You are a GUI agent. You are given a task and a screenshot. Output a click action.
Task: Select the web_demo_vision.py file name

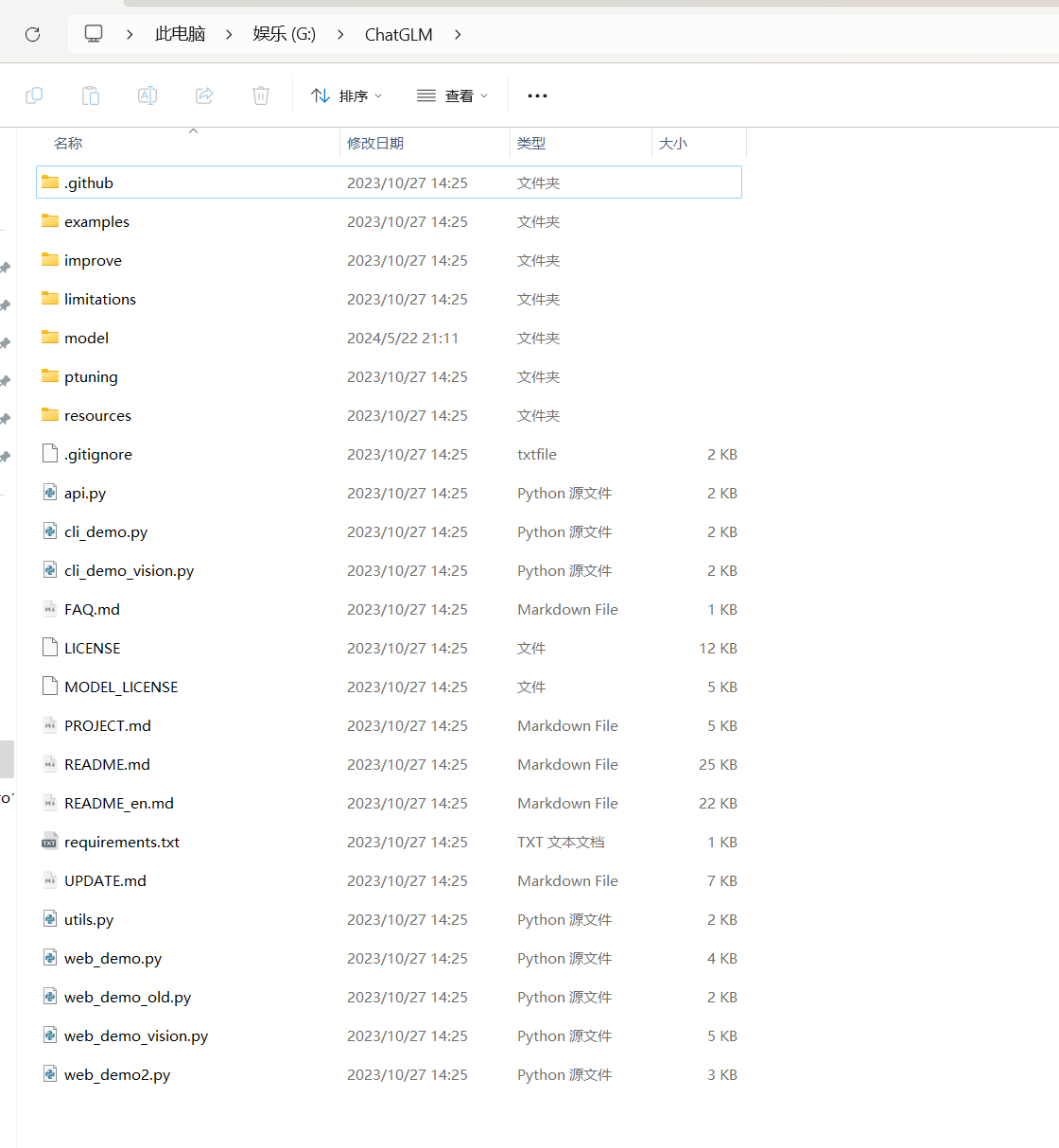[x=136, y=1035]
